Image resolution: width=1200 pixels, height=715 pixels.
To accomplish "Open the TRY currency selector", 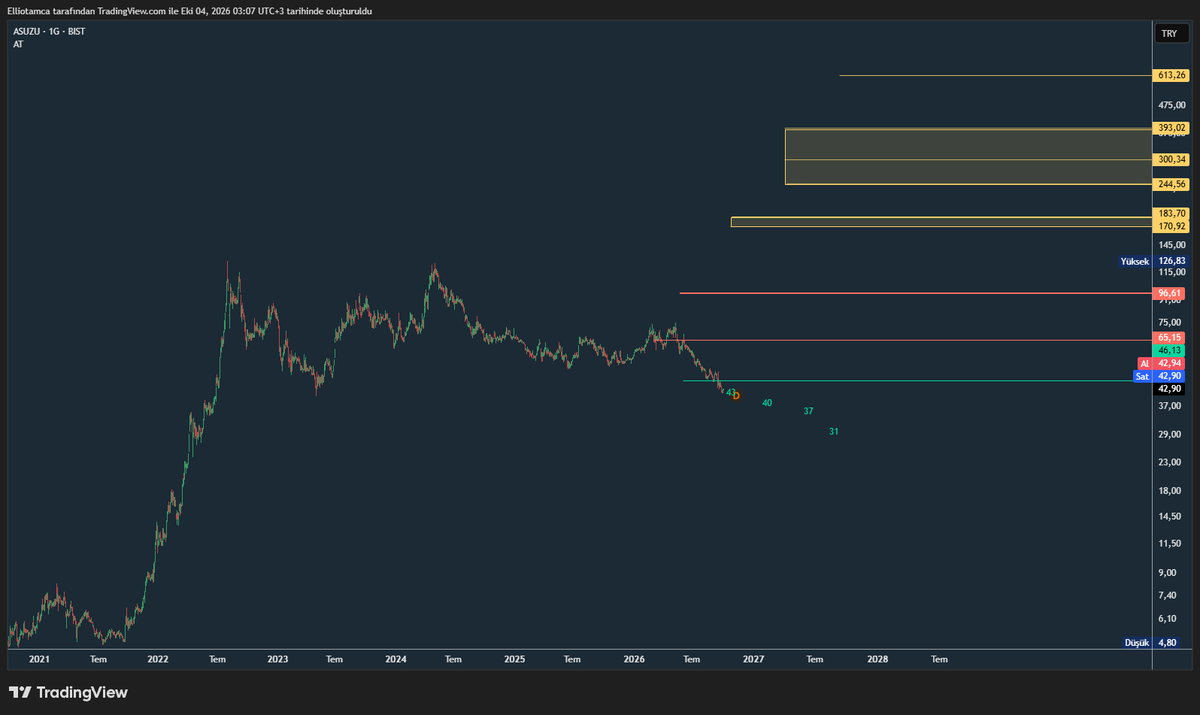I will (1169, 34).
